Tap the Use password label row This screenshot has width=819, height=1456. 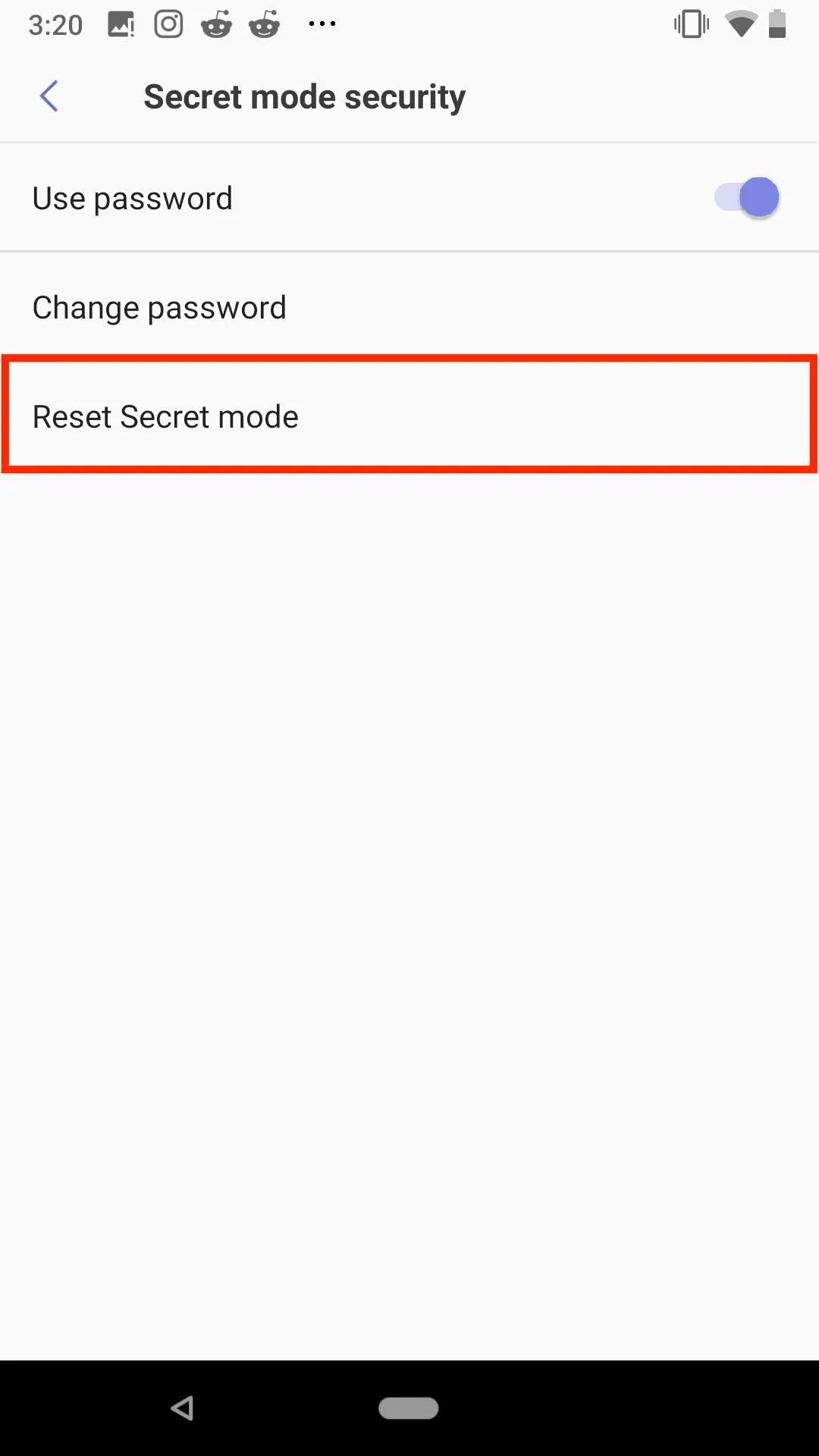pos(409,198)
